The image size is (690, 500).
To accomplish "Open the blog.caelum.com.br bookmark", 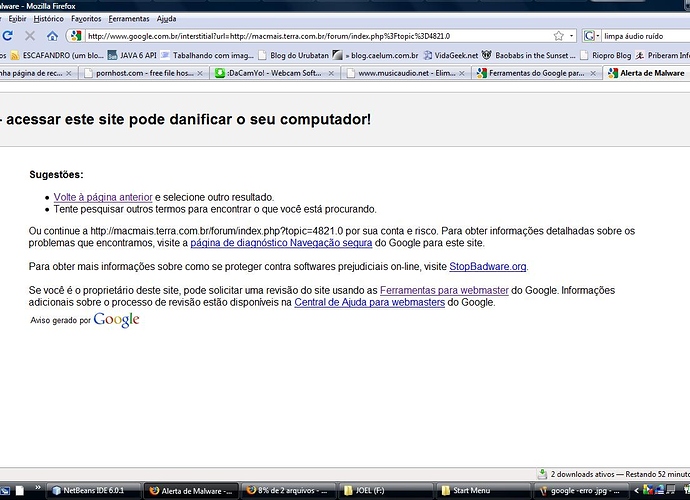I will [375, 55].
